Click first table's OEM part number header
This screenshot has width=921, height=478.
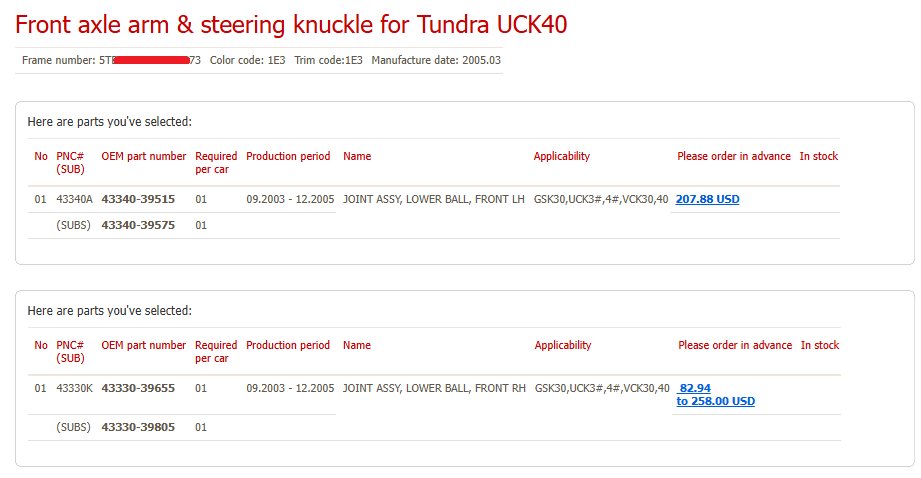coord(143,156)
